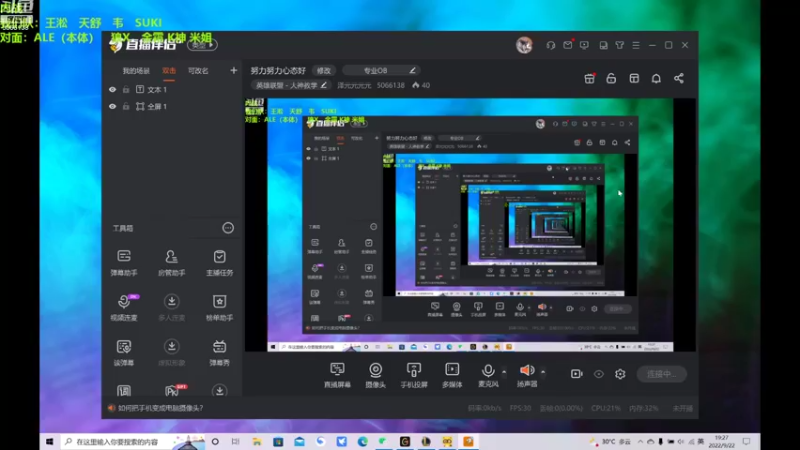Edit the 专业OB field pencil

point(412,70)
